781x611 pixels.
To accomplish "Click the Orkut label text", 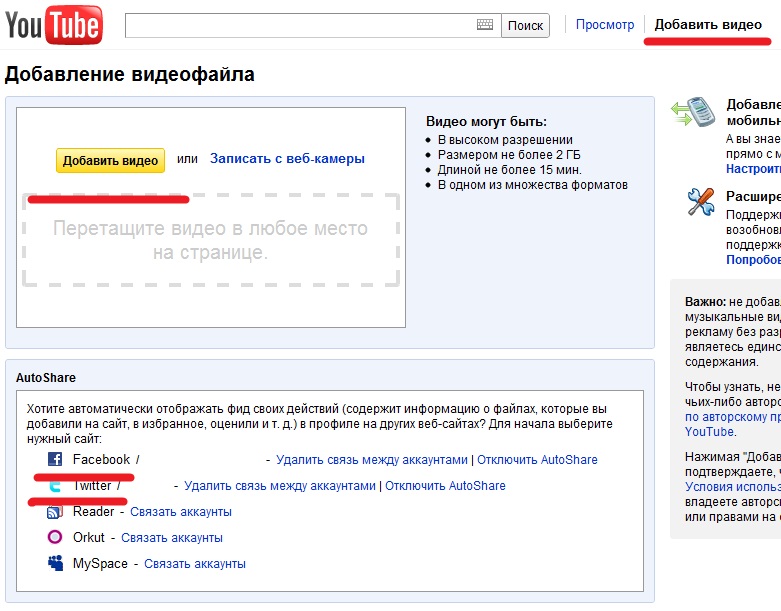I will tap(89, 538).
